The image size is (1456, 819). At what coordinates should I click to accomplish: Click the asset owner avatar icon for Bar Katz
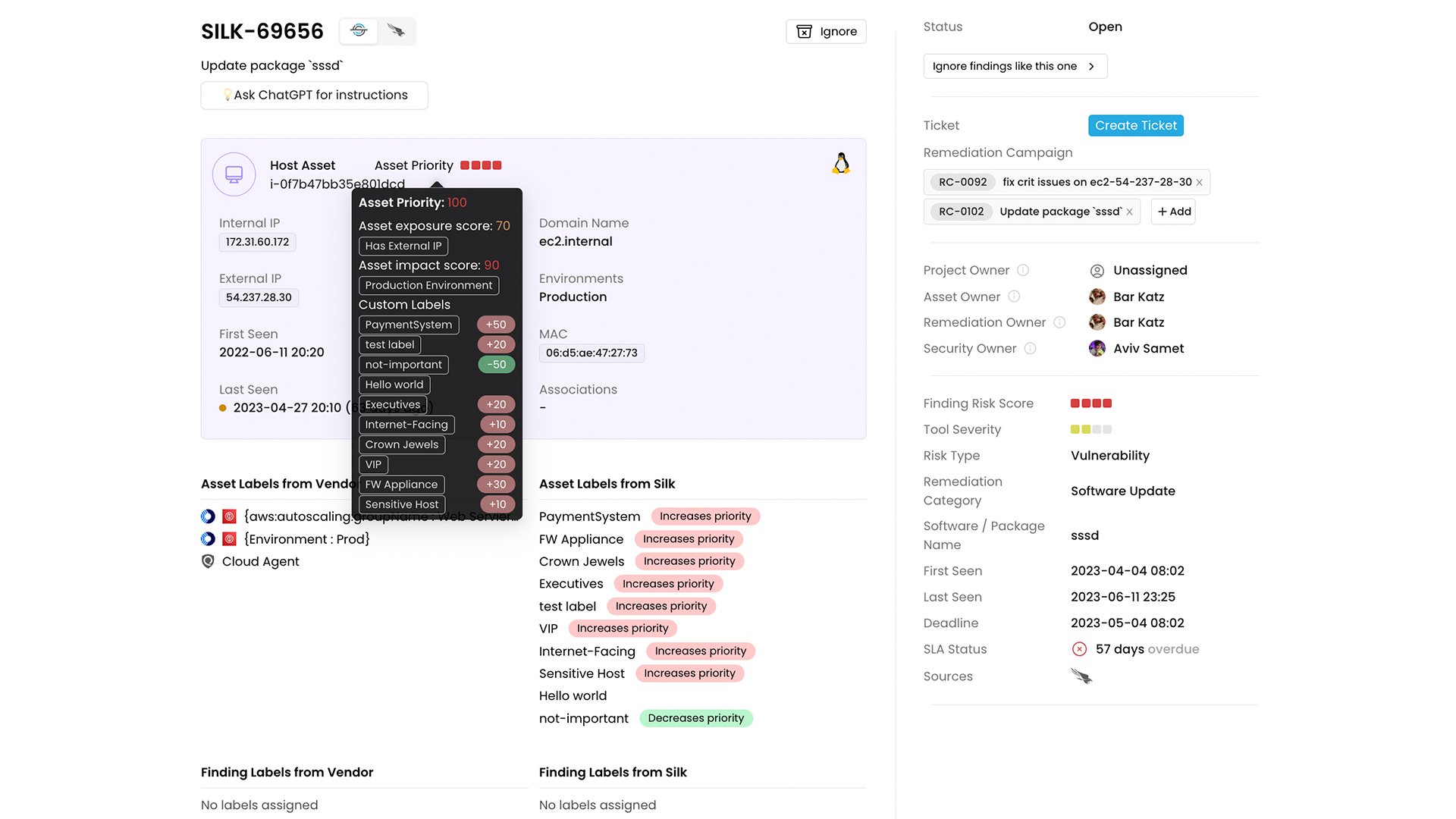tap(1097, 296)
